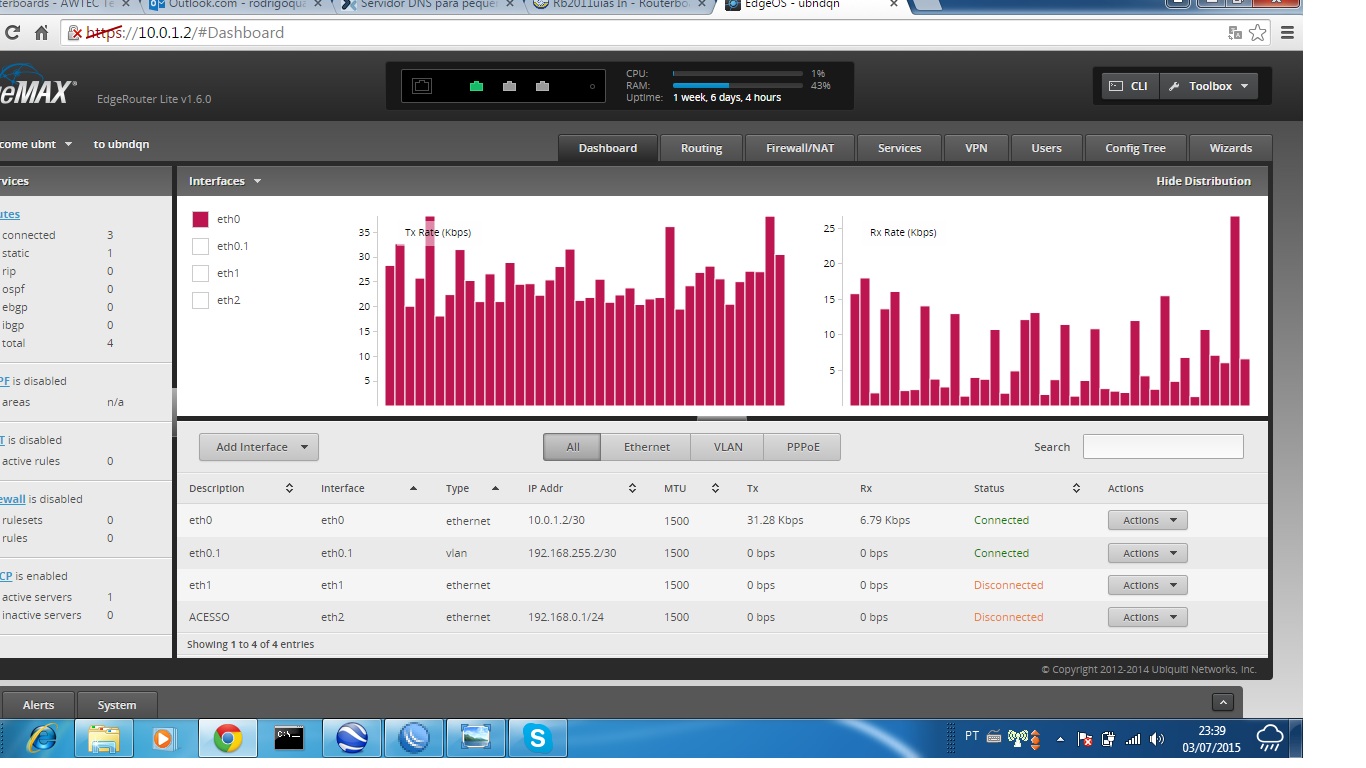This screenshot has width=1366, height=768.
Task: Bookmark this page with the star icon
Action: click(1258, 33)
